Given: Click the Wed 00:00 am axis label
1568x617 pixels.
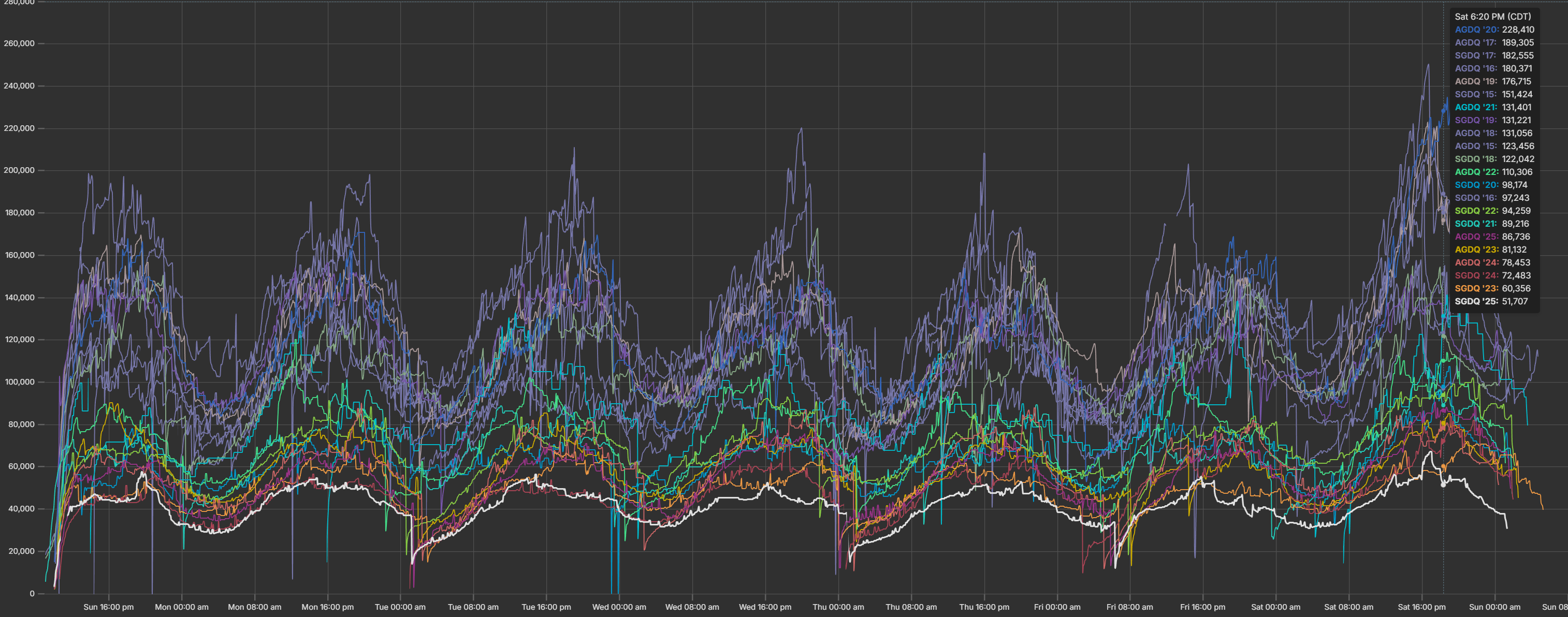Looking at the screenshot, I should (619, 607).
